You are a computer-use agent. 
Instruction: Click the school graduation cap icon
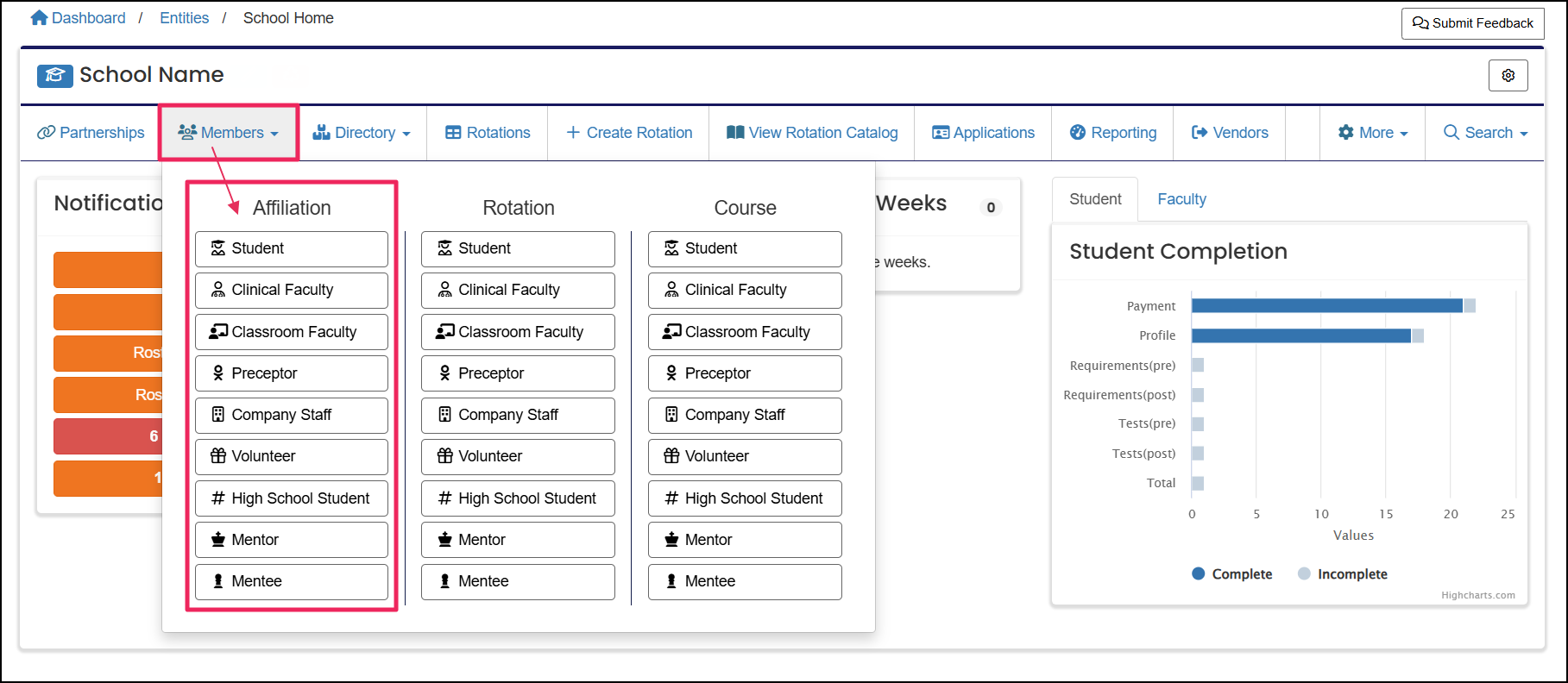click(x=54, y=76)
